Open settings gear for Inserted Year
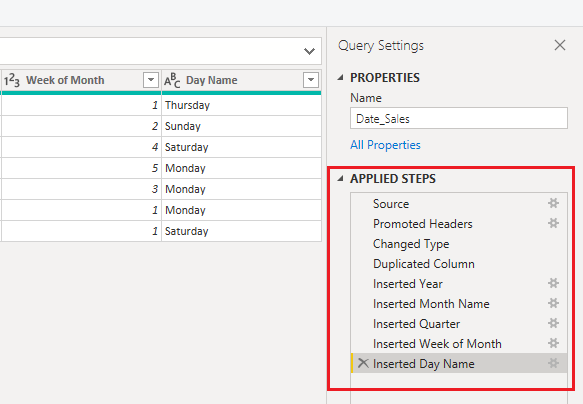The width and height of the screenshot is (583, 404). pos(553,284)
